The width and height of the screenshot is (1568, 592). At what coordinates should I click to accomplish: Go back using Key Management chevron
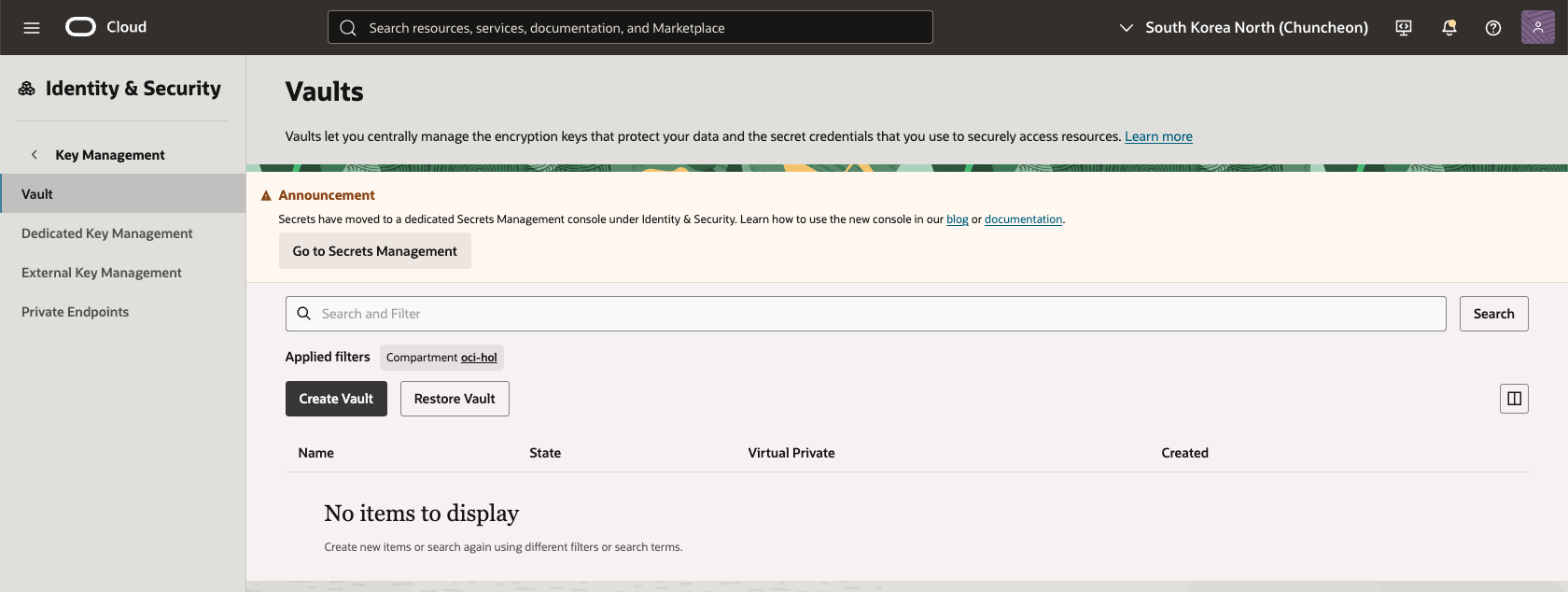[35, 155]
